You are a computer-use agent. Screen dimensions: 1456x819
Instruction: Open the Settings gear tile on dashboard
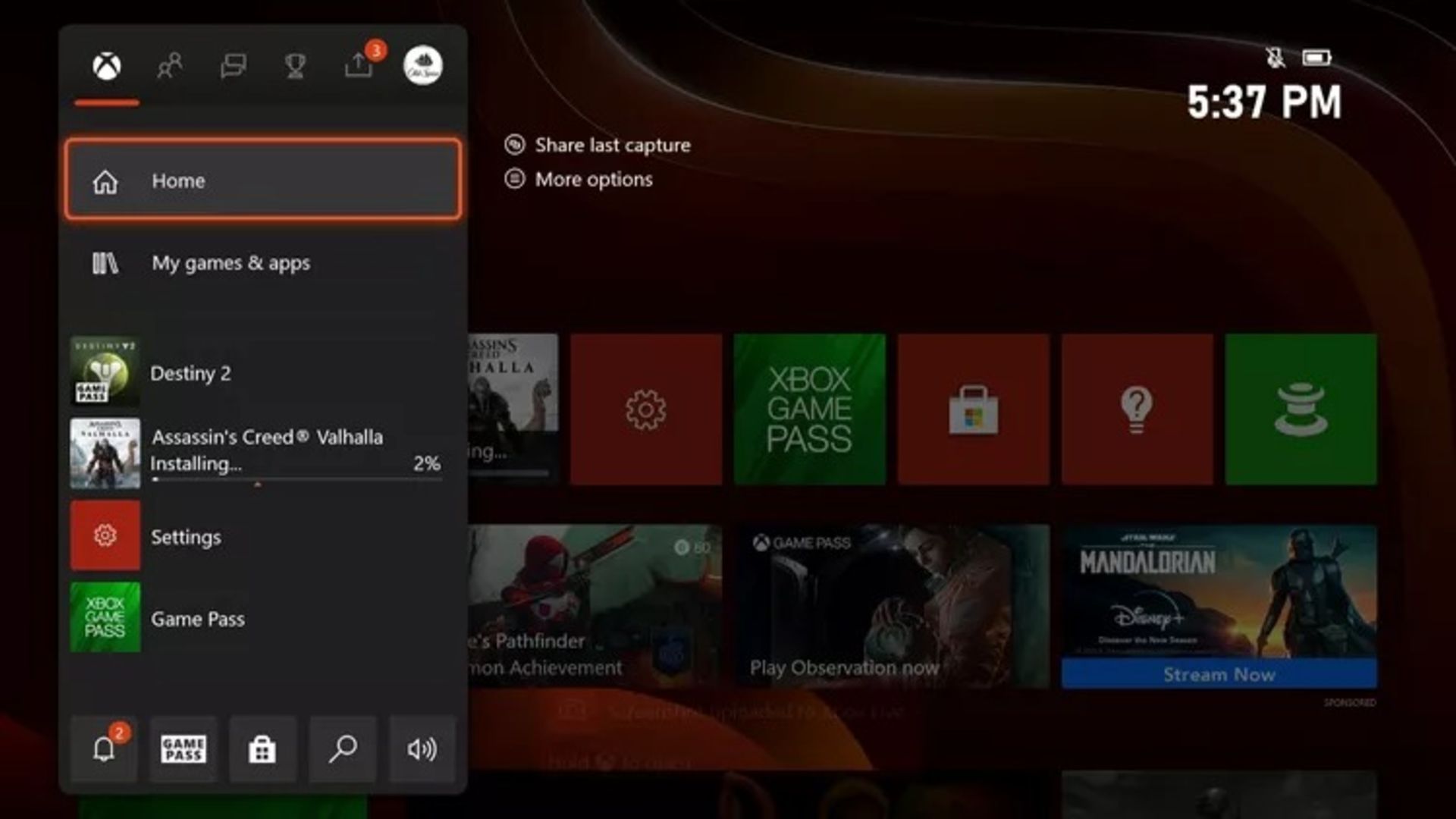(646, 409)
